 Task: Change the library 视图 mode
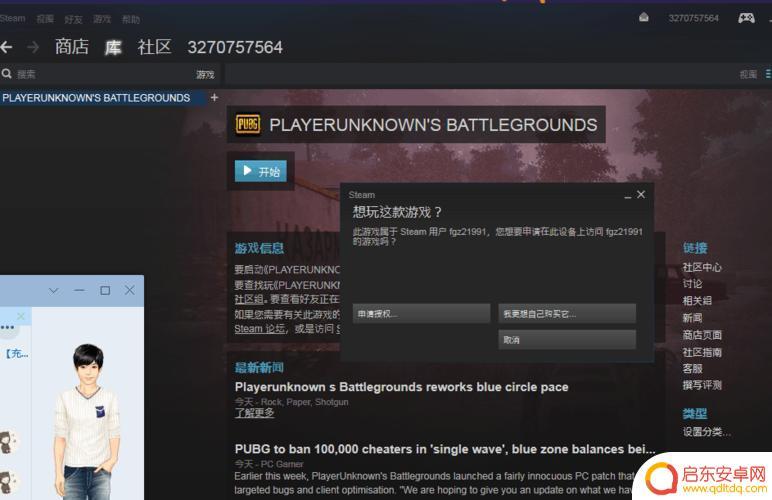point(748,74)
